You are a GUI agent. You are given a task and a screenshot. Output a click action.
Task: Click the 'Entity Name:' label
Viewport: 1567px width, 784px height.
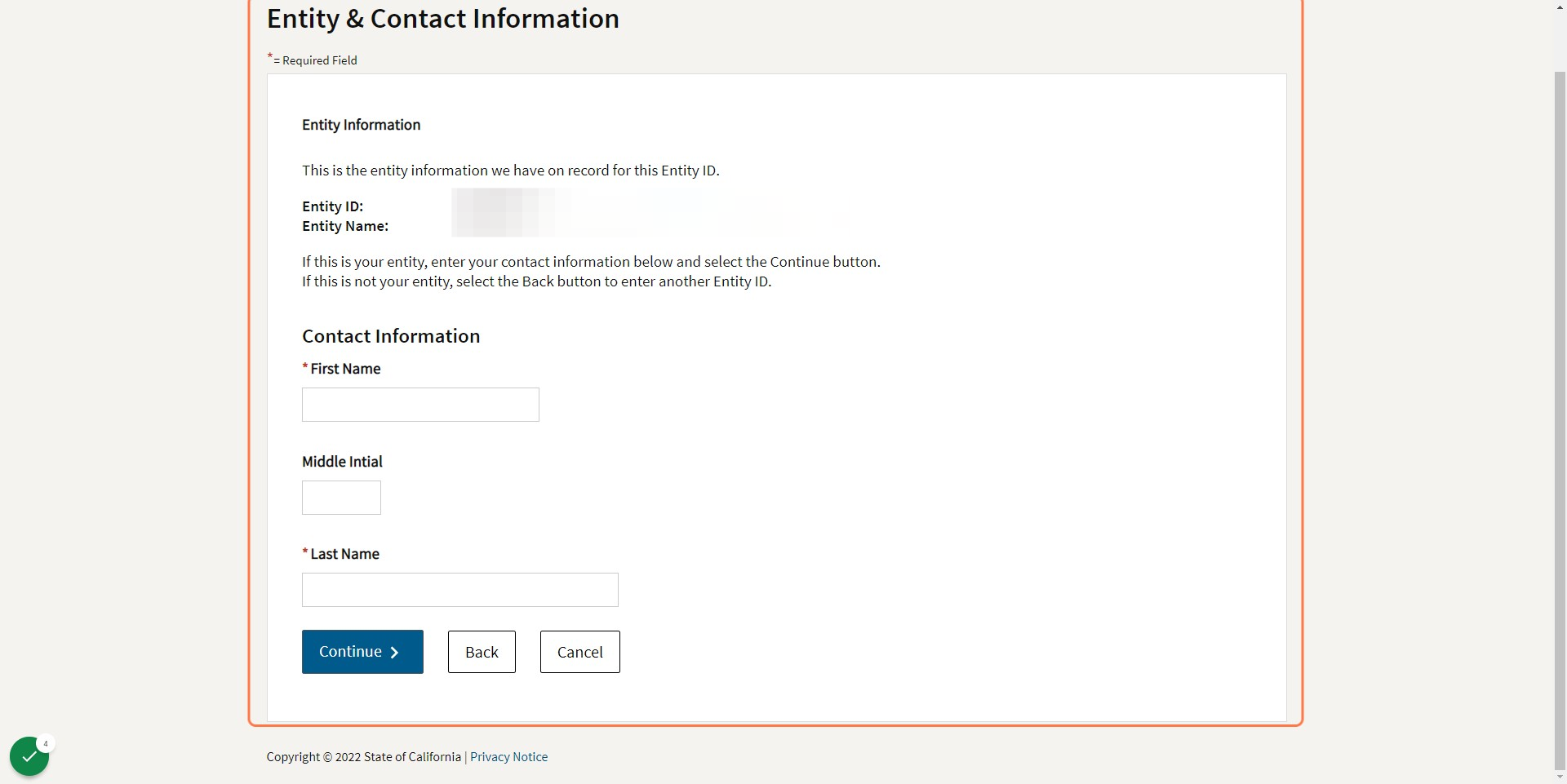345,226
